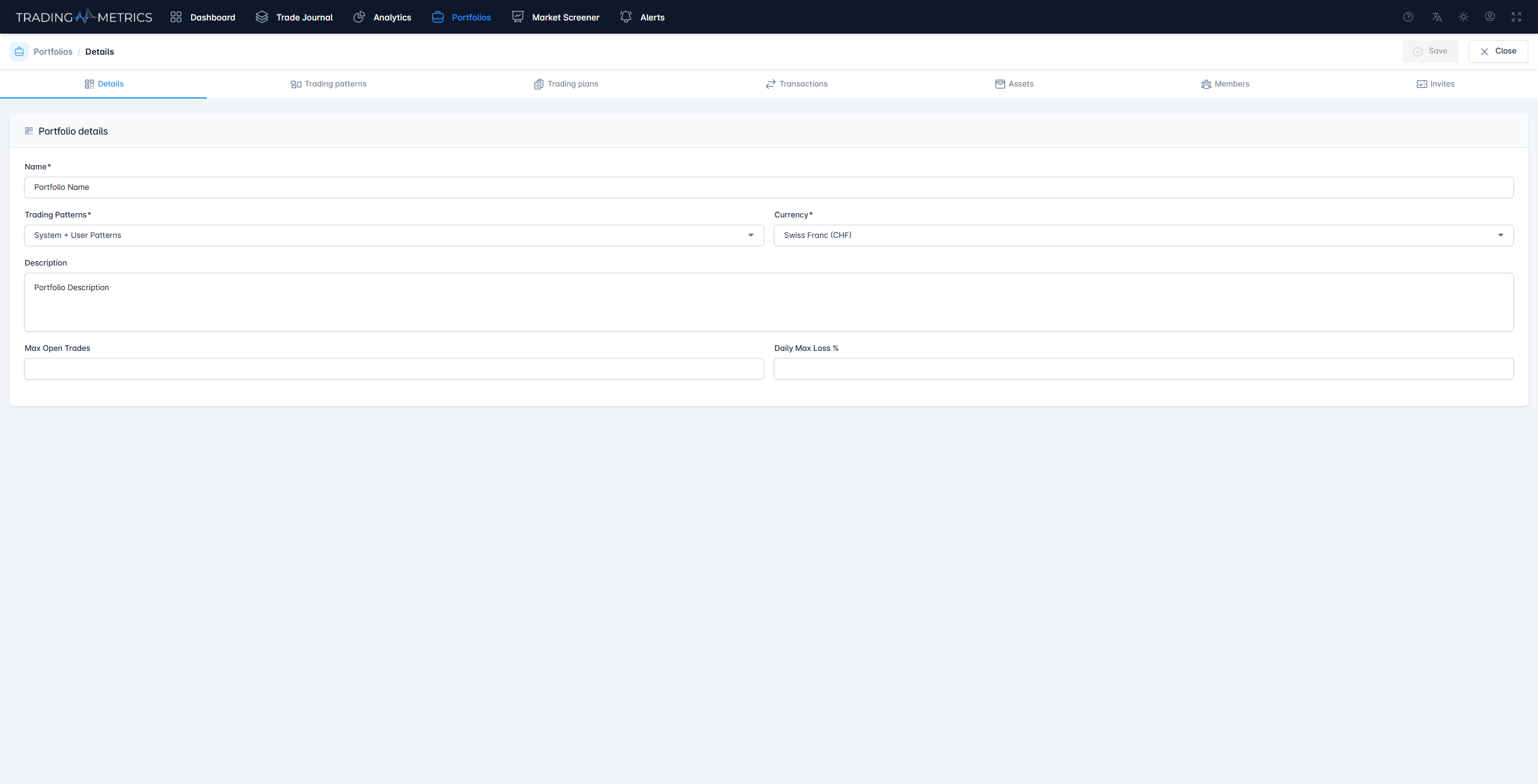
Task: Open the help question mark icon
Action: (x=1408, y=17)
